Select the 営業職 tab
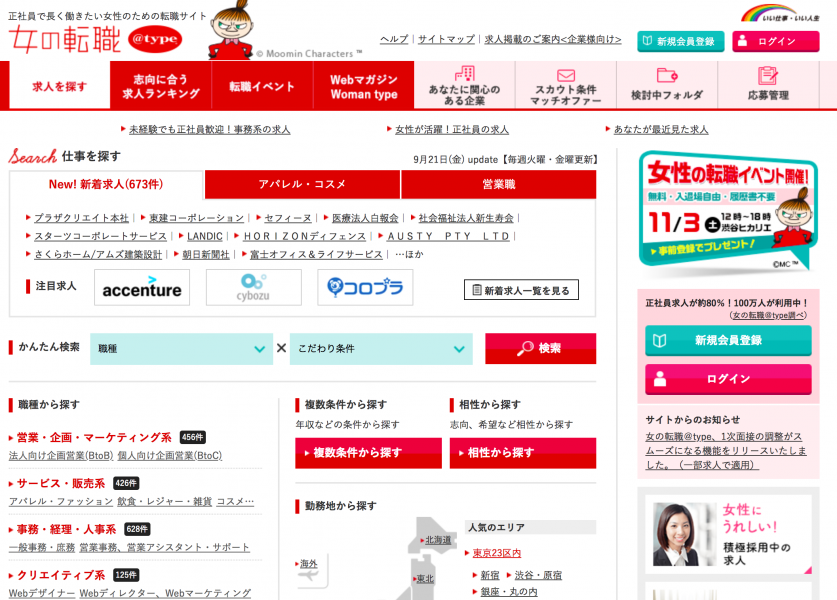The width and height of the screenshot is (837, 600). coord(499,184)
